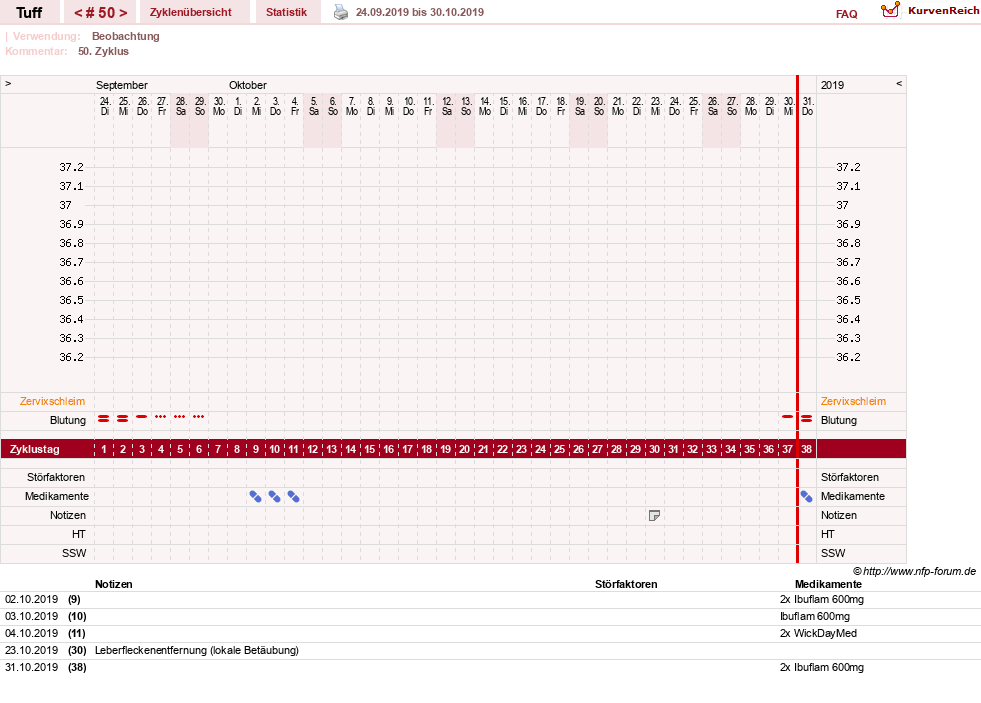Click the medication pill icon on cycle day 11
Screen dimensions: 981x703
click(293, 497)
